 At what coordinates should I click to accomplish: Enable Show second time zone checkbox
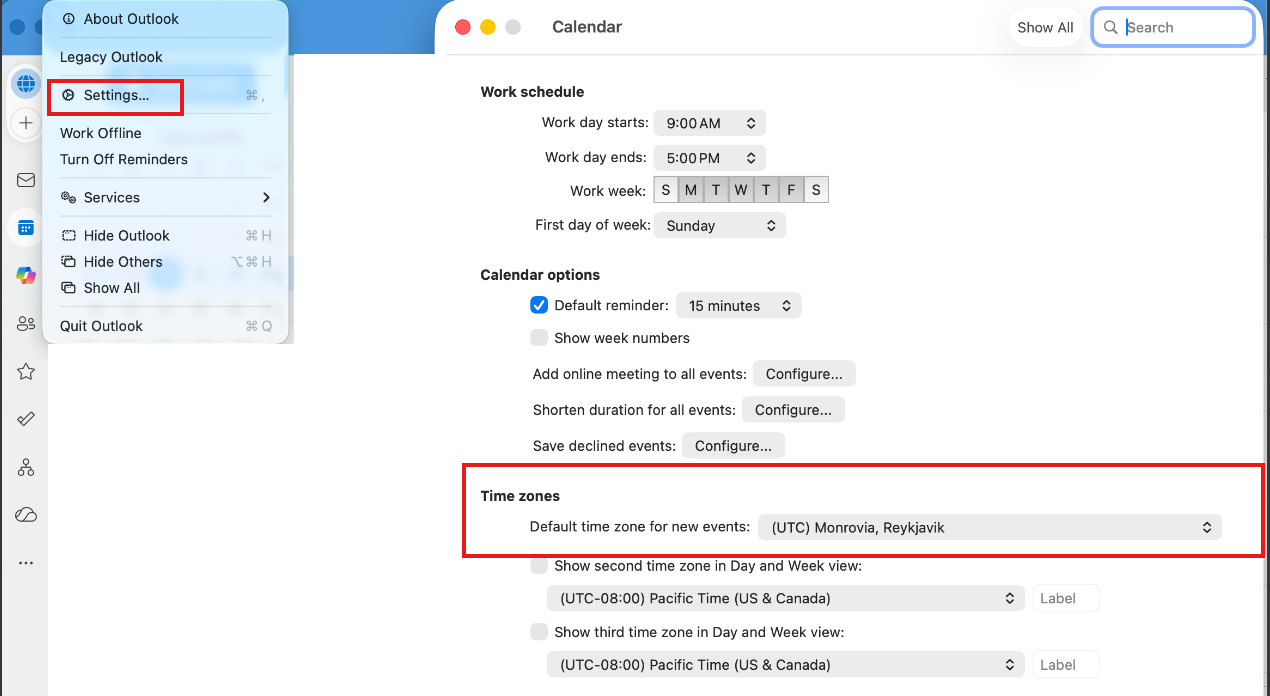pyautogui.click(x=539, y=566)
